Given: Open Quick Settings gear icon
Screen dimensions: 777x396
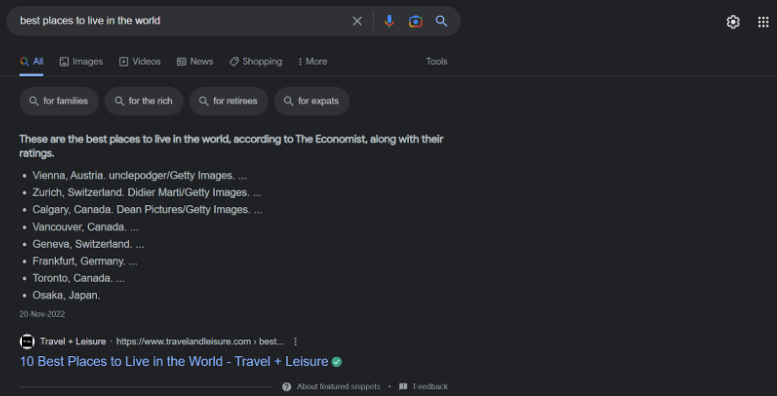Looking at the screenshot, I should coord(733,22).
